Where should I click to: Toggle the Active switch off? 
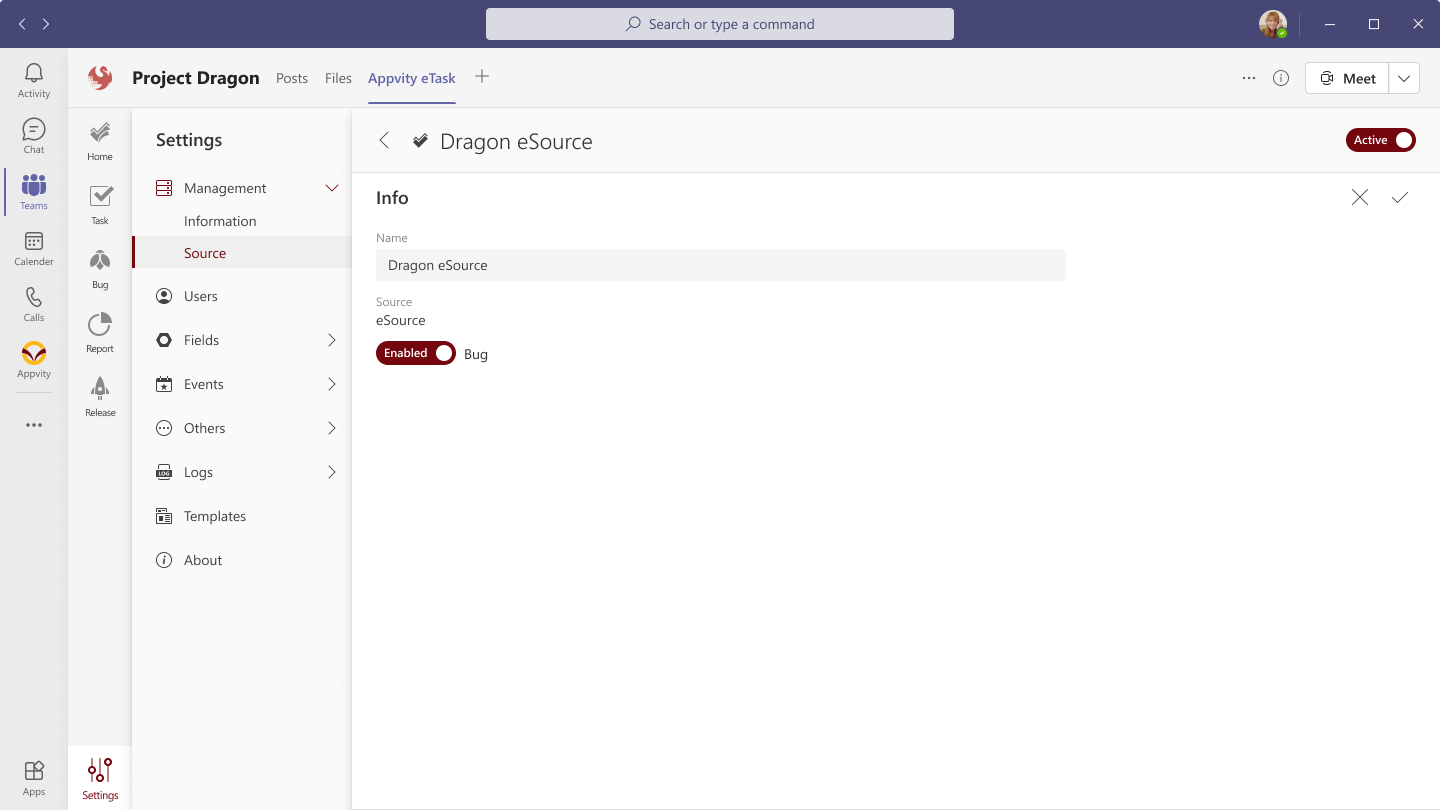(x=1380, y=140)
